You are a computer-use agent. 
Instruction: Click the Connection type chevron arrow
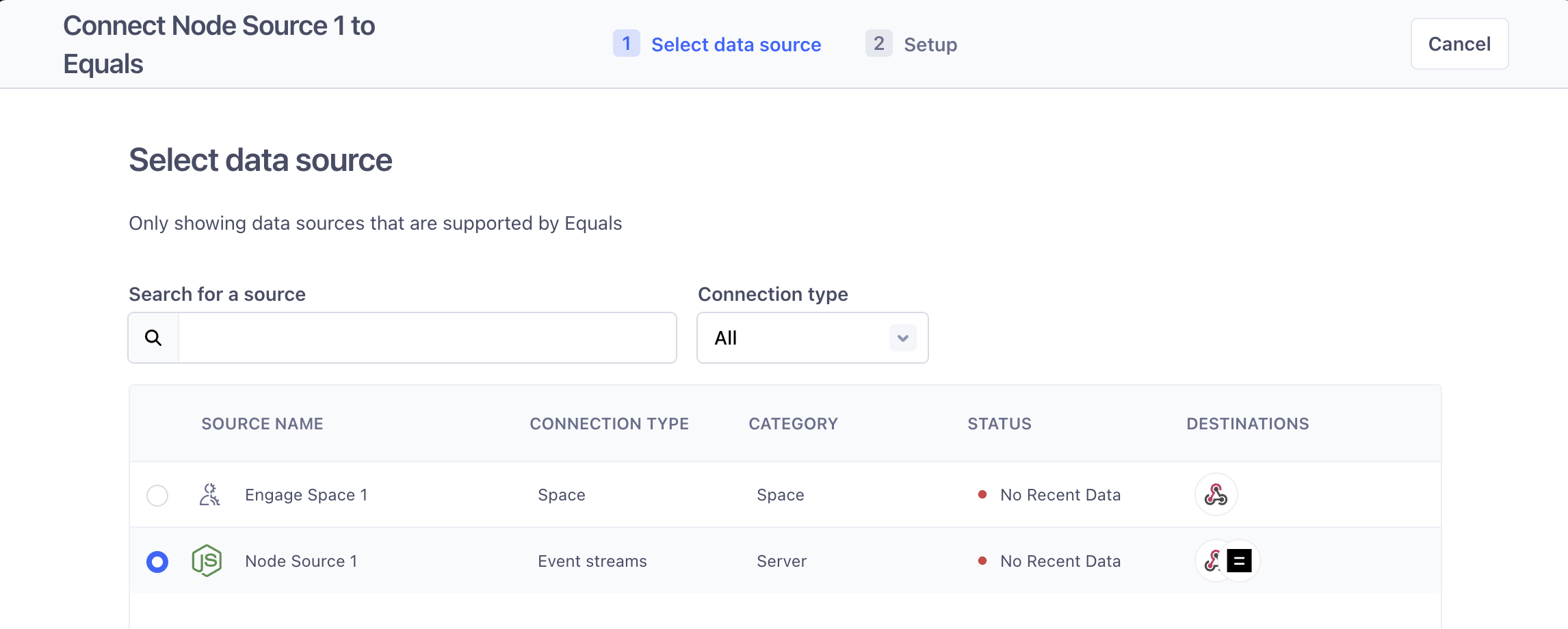click(x=902, y=338)
